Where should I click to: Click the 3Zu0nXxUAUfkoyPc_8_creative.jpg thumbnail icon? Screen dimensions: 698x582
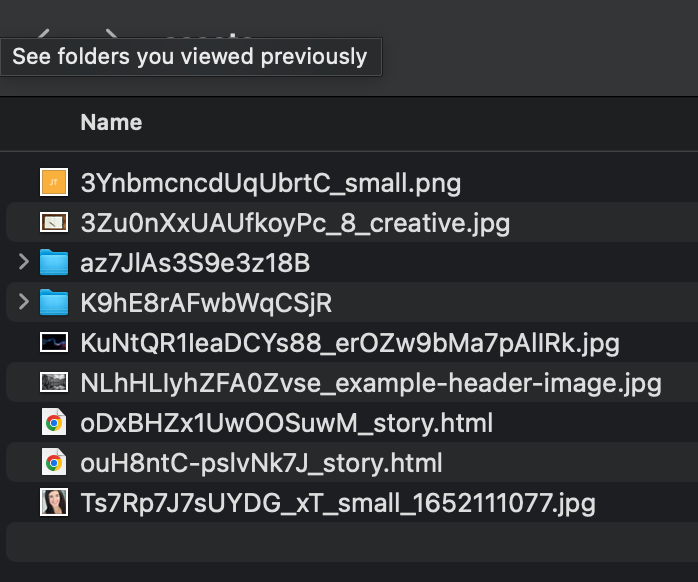click(53, 222)
